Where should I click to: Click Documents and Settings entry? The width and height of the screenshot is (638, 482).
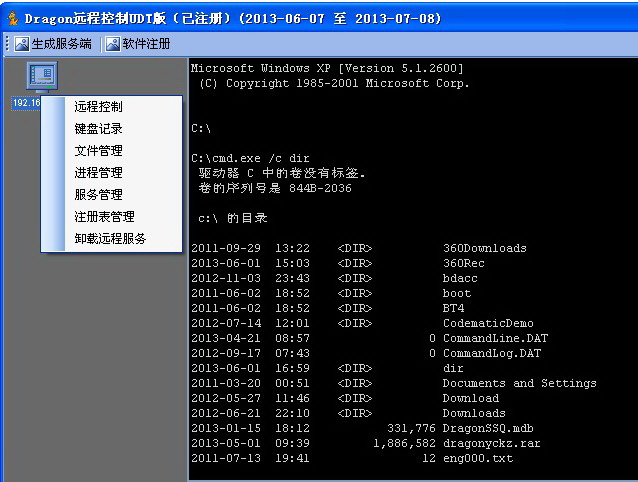click(x=520, y=384)
